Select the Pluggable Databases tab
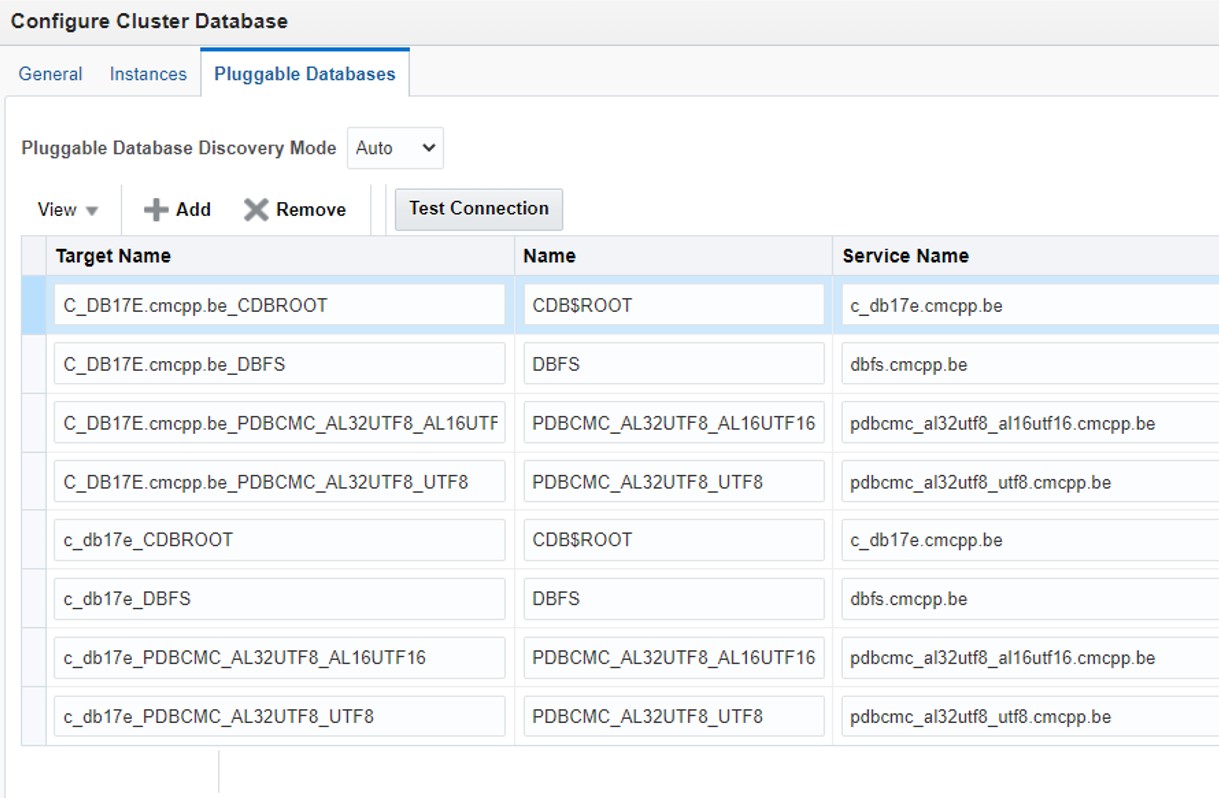1219x798 pixels. pos(305,74)
